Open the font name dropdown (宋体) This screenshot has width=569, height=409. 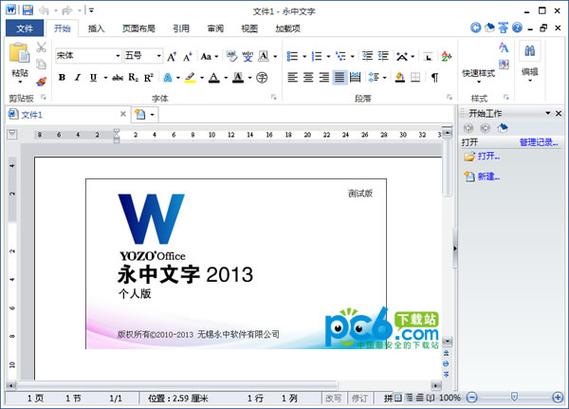pyautogui.click(x=118, y=56)
